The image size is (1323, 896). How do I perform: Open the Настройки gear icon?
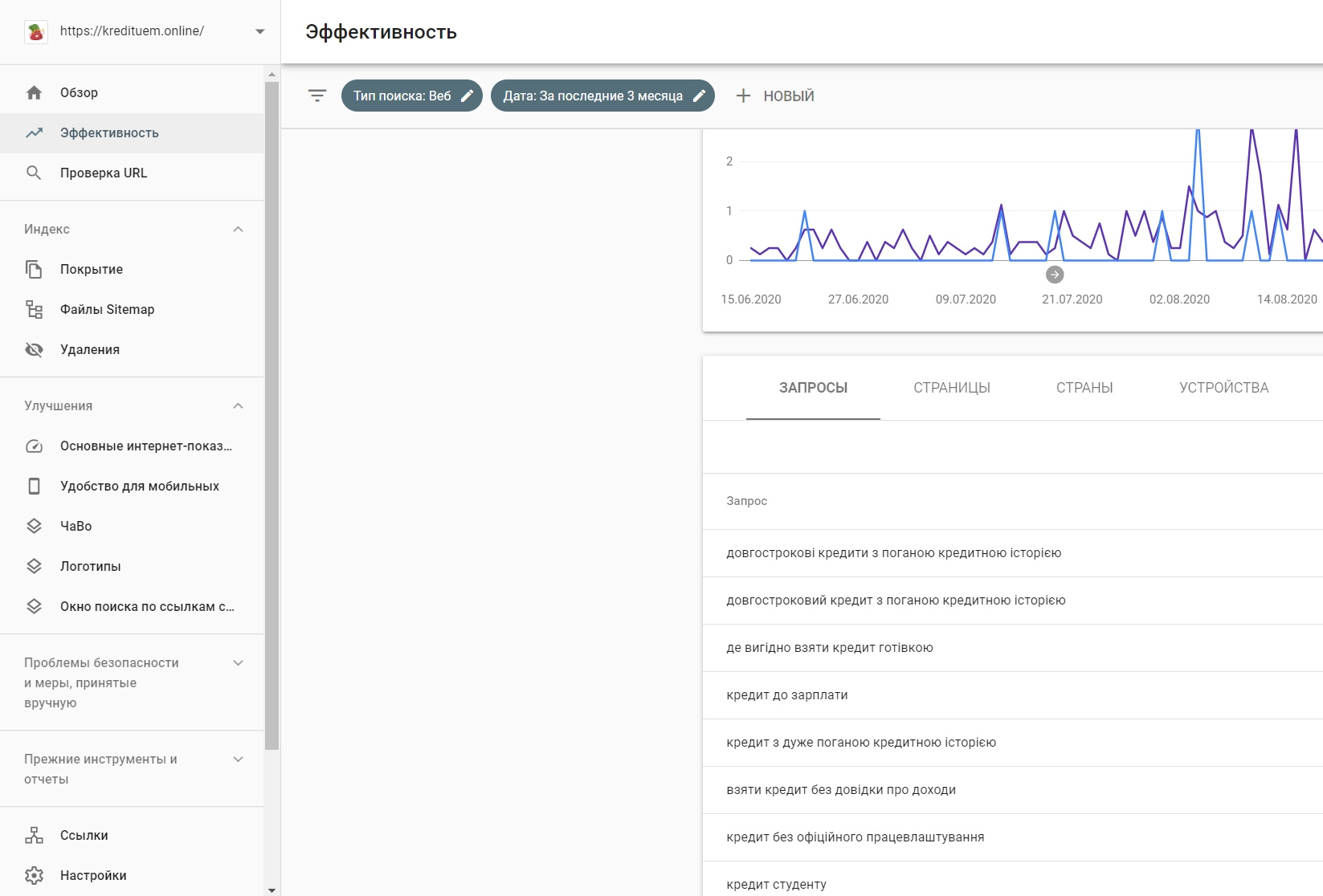[34, 875]
